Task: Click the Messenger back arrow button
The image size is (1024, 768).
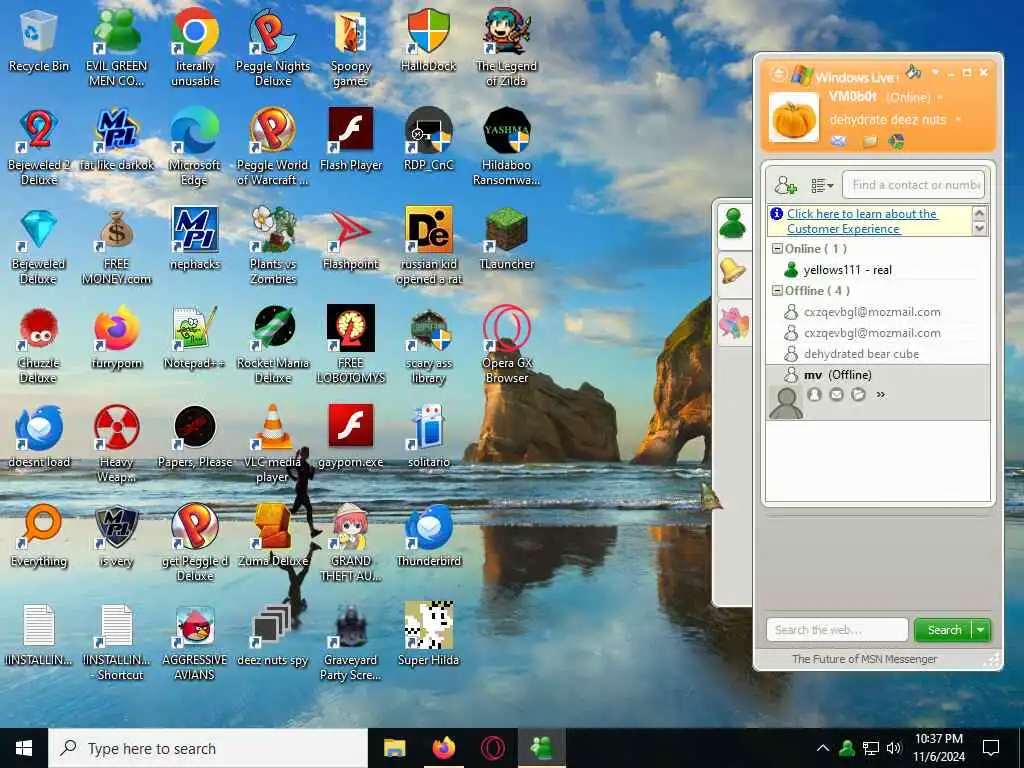Action: tap(778, 74)
